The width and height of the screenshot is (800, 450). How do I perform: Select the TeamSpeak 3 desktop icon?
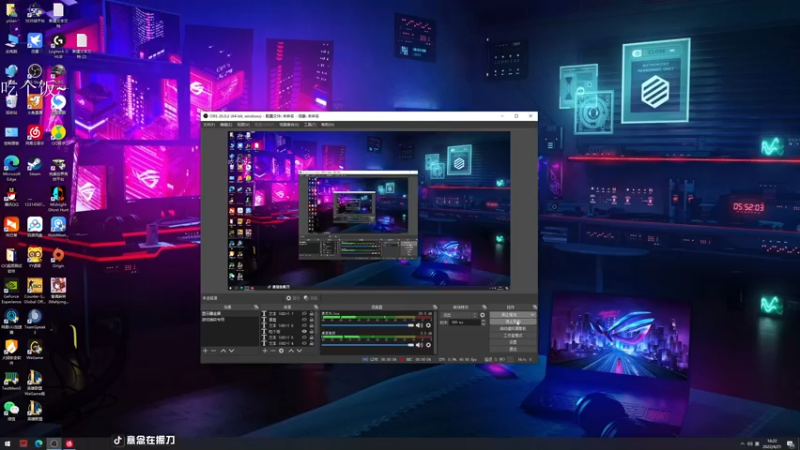35,321
